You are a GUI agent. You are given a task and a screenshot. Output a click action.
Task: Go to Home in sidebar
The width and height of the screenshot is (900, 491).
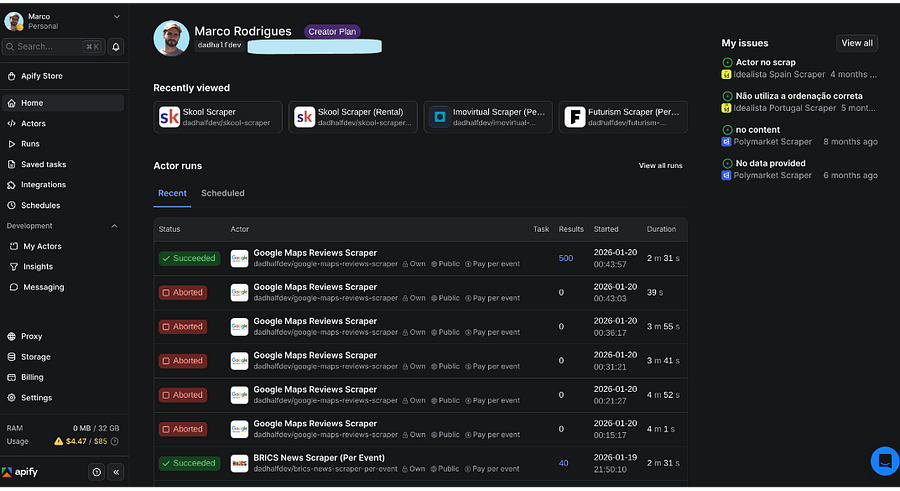click(63, 103)
